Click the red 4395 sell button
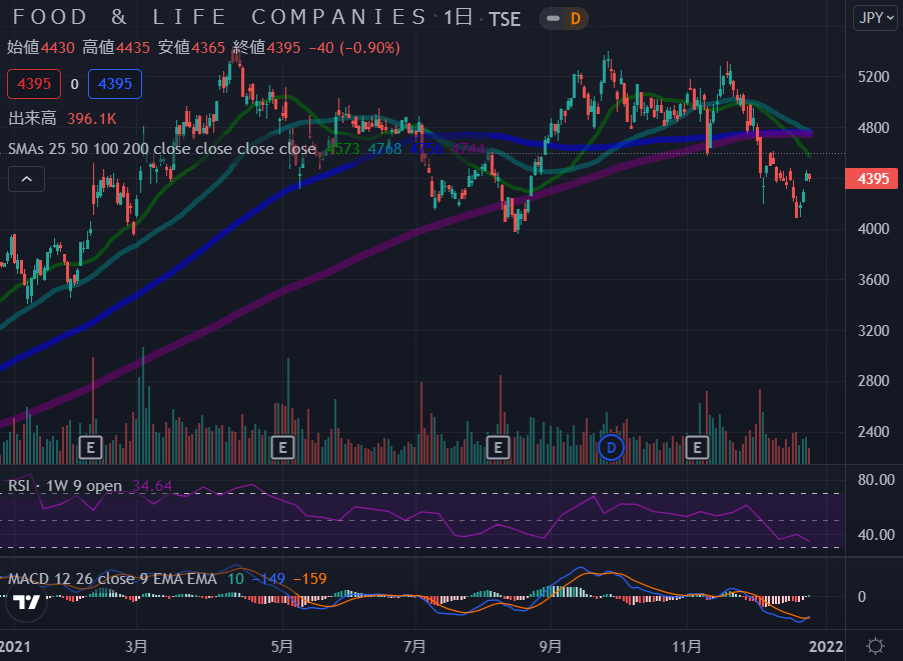 click(34, 84)
